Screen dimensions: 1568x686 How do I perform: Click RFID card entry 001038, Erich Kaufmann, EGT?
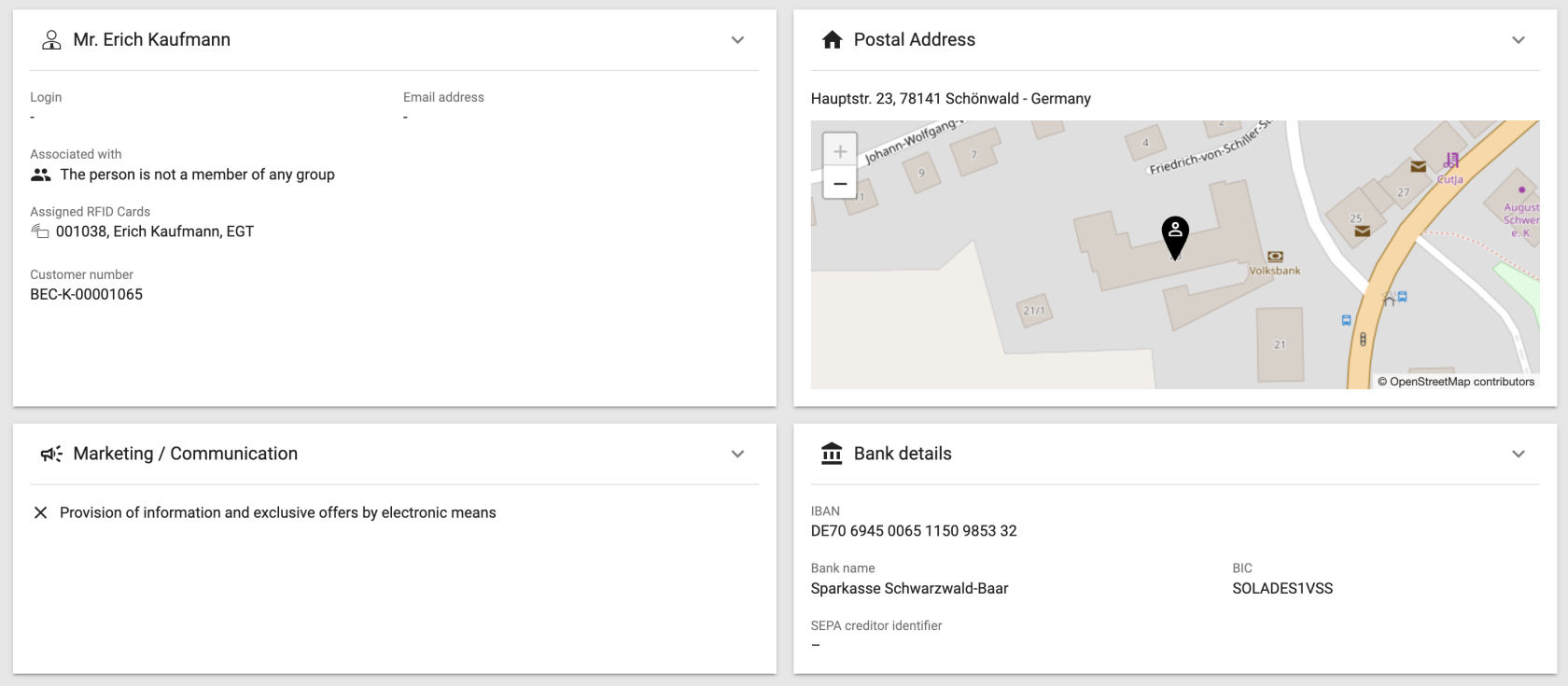(x=155, y=231)
